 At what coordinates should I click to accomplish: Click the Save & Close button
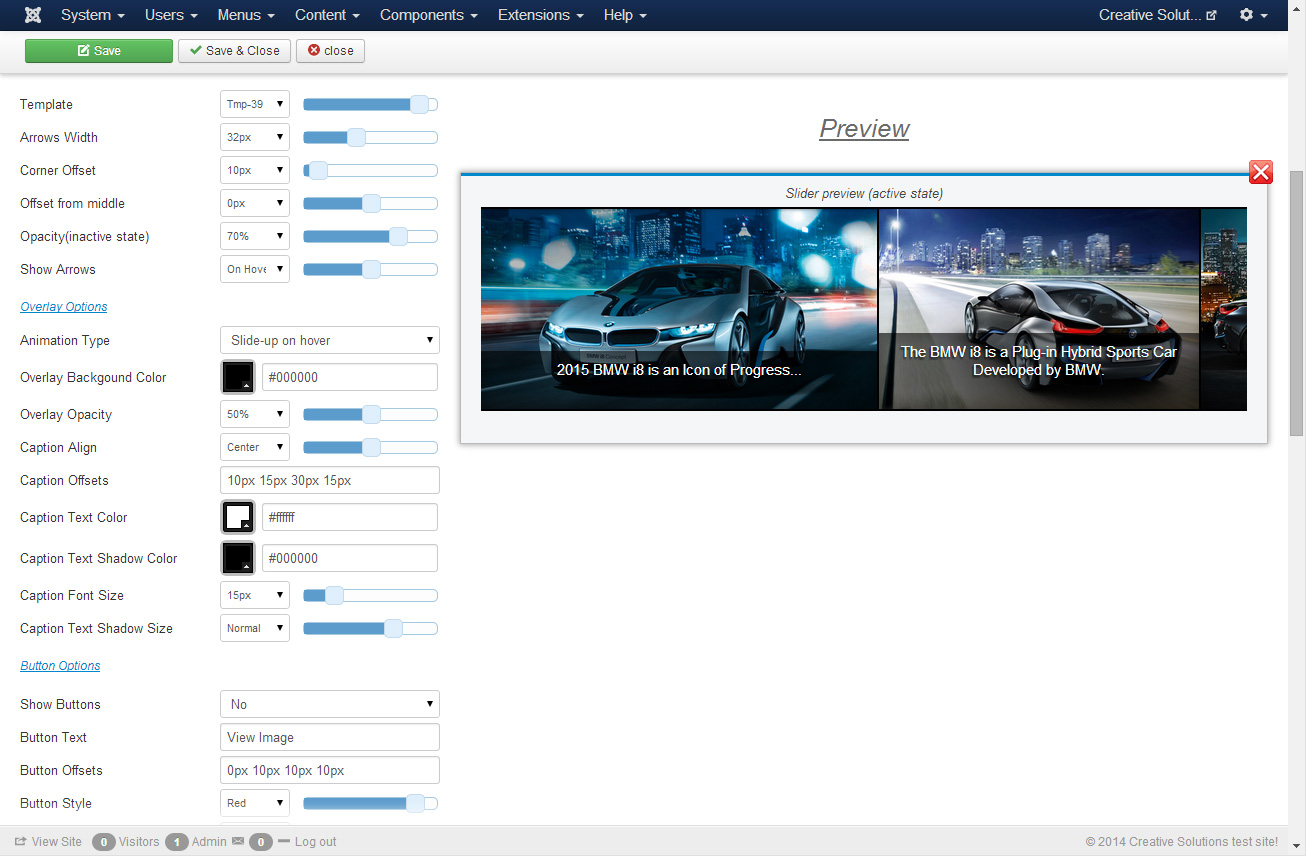point(235,51)
